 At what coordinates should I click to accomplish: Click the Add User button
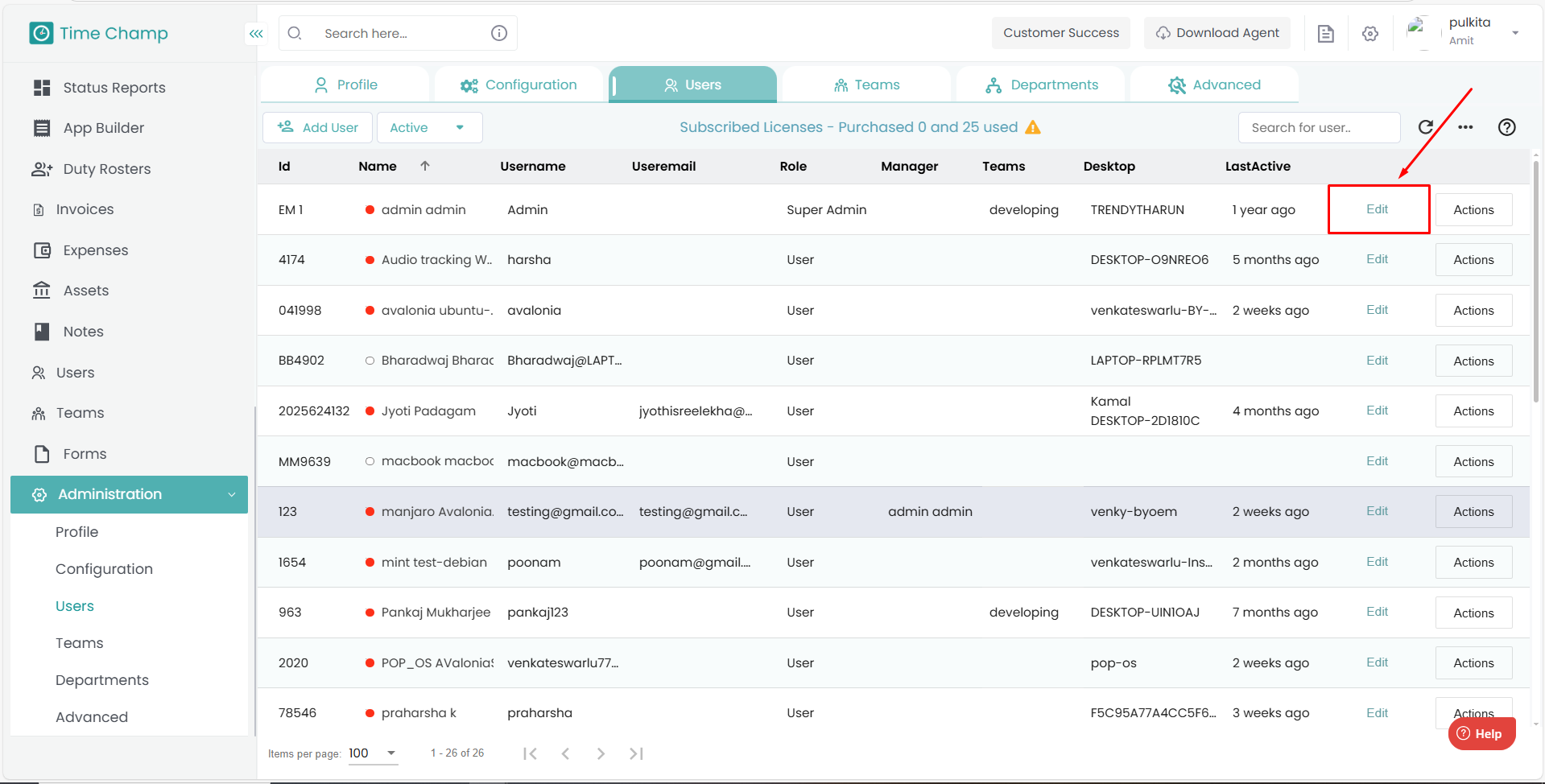click(x=318, y=127)
